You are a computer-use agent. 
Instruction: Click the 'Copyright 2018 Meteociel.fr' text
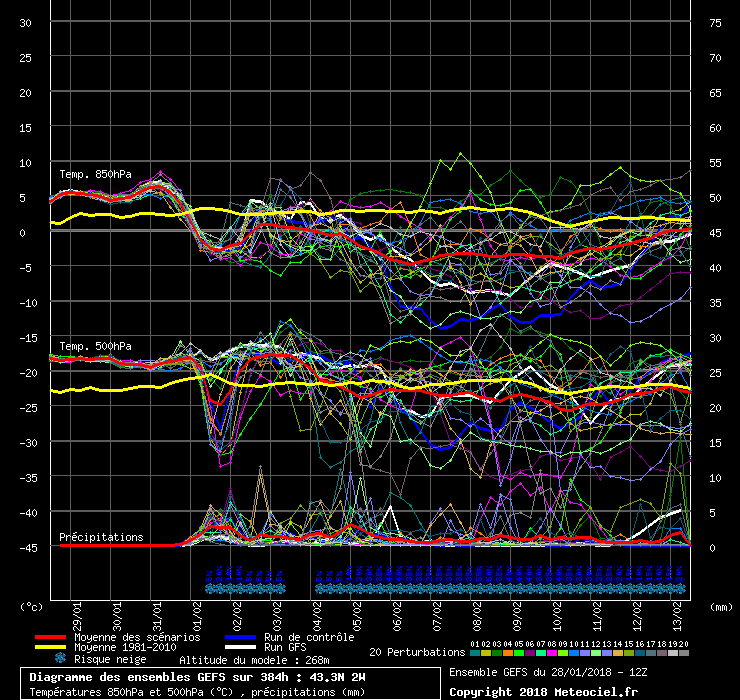[543, 692]
